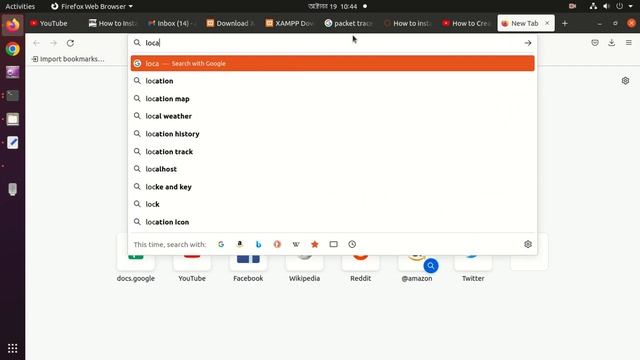The image size is (640, 360).
Task: Choose the 'location map' suggestion
Action: (332, 99)
